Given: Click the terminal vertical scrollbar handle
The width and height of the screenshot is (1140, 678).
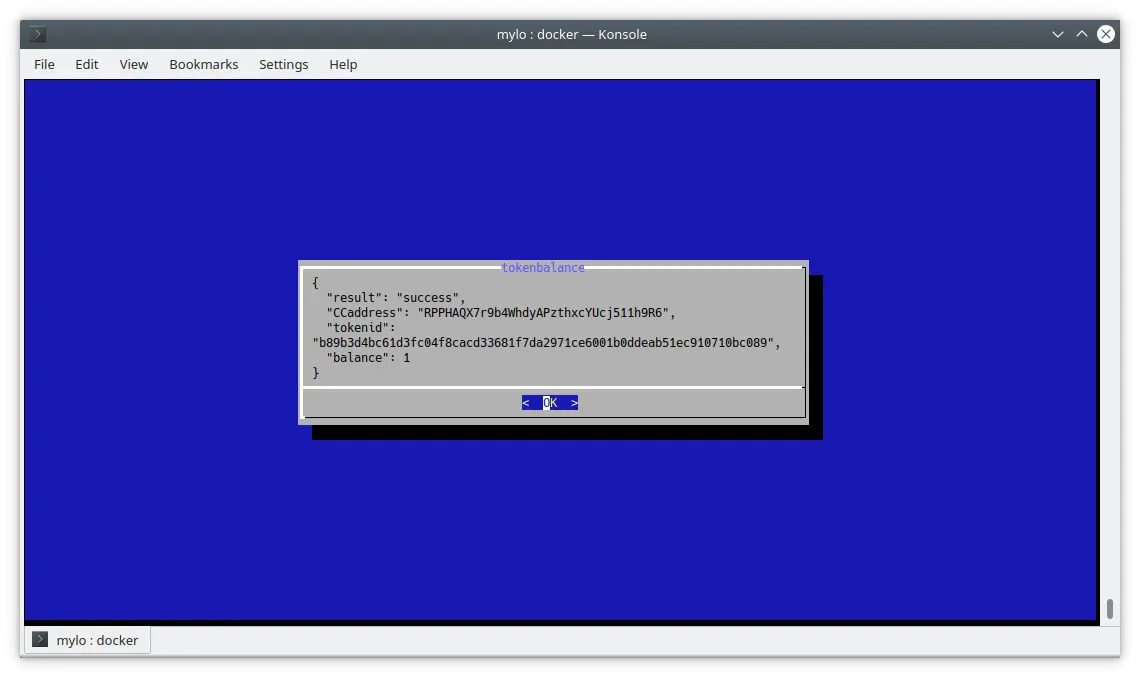Looking at the screenshot, I should pos(1109,609).
